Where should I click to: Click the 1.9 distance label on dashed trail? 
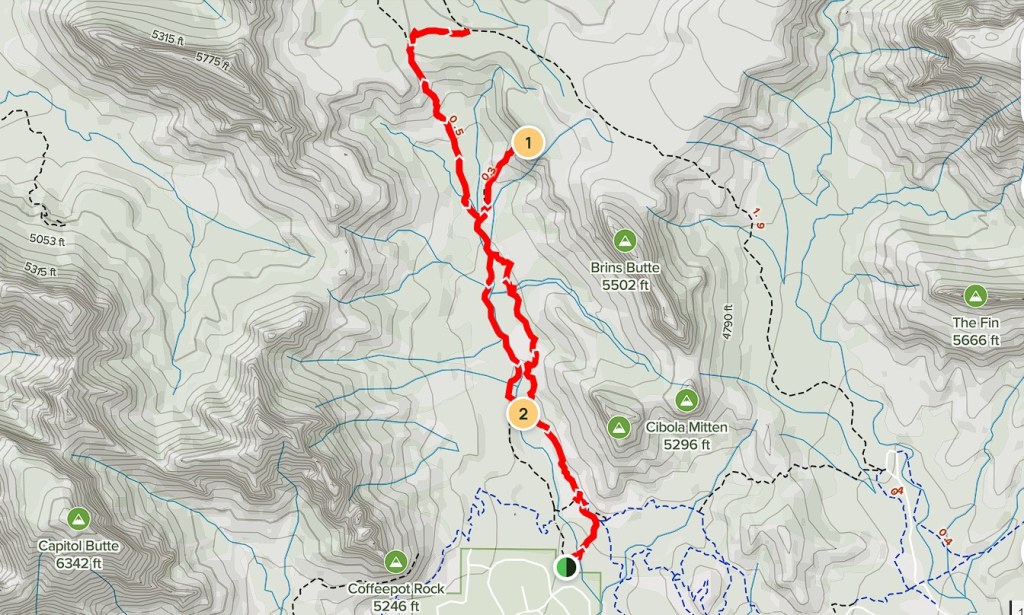(x=758, y=219)
